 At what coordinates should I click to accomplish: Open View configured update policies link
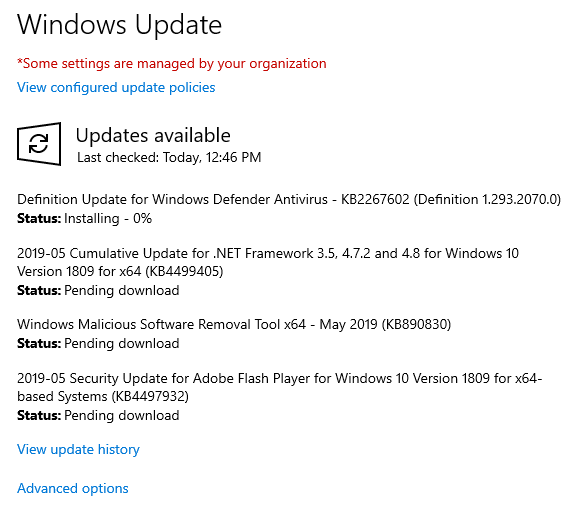click(116, 88)
